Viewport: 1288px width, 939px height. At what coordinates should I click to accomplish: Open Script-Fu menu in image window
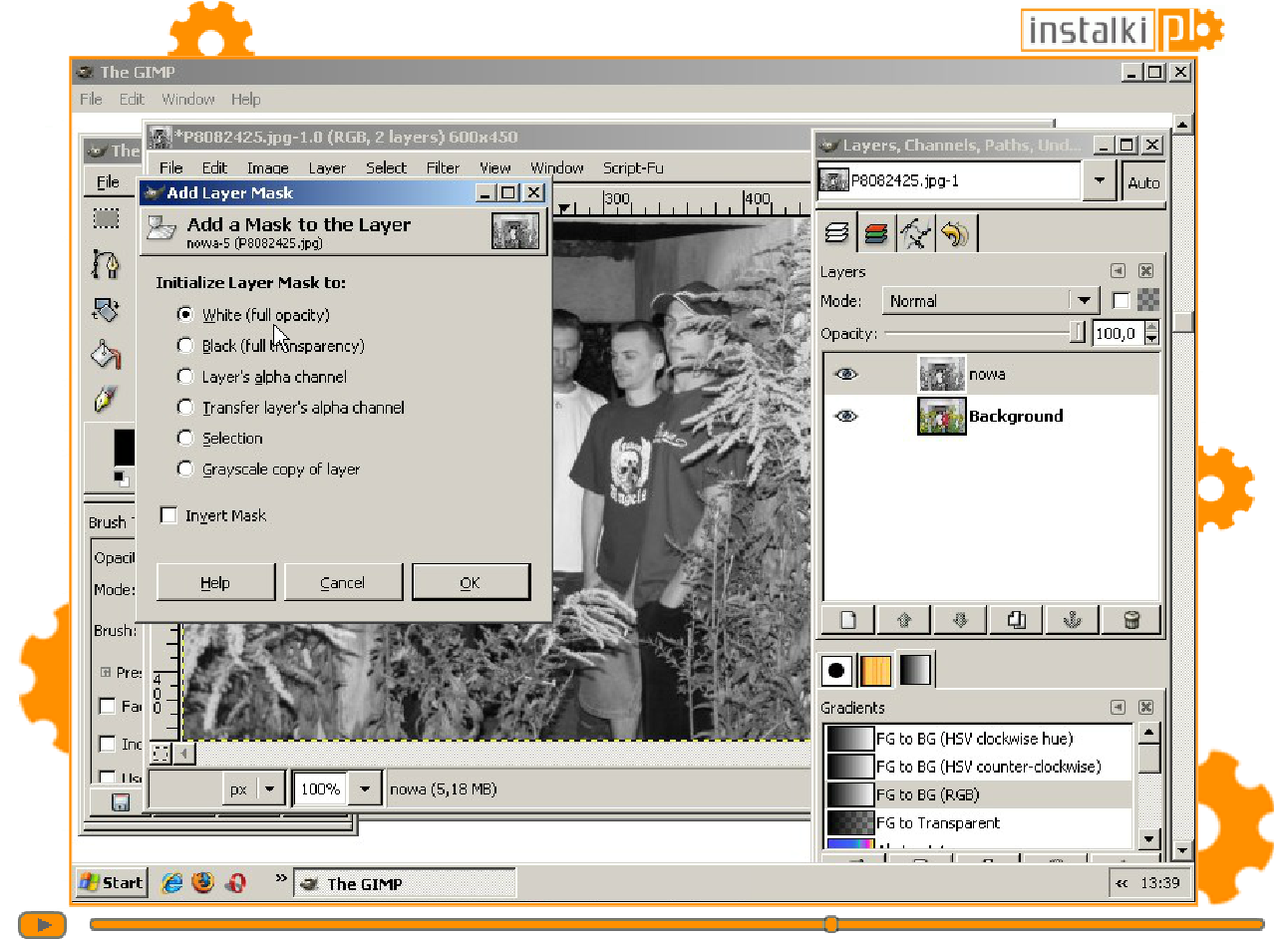click(633, 167)
